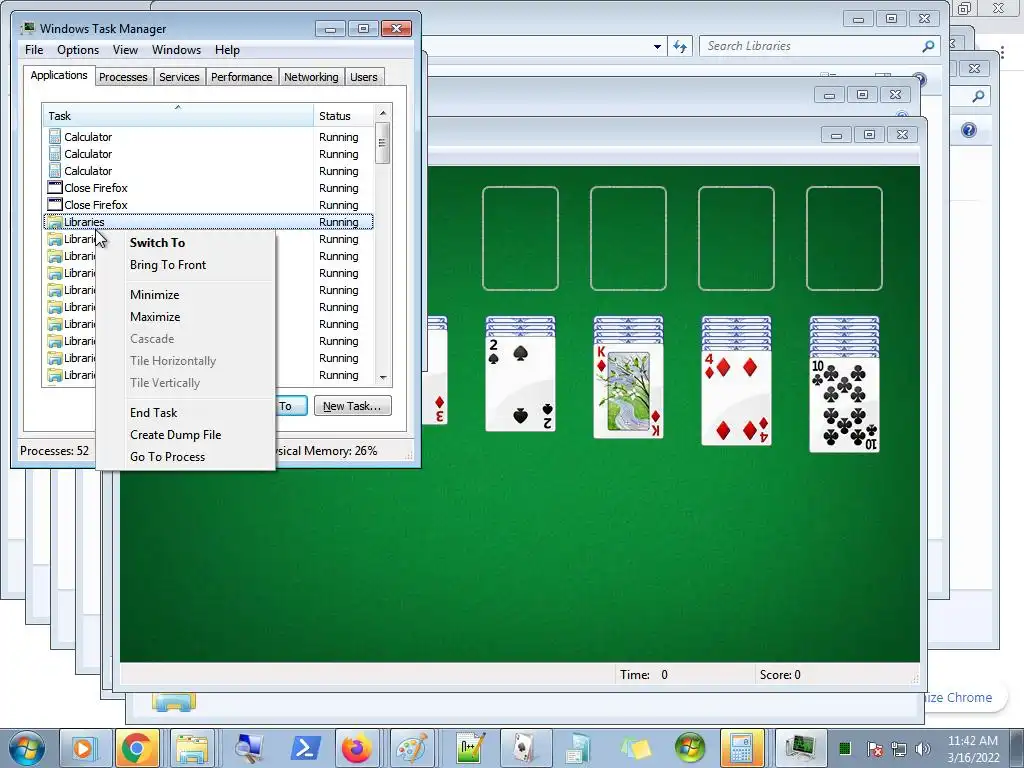Open the Options menu in Task Manager
Viewport: 1024px width, 768px height.
pos(78,50)
